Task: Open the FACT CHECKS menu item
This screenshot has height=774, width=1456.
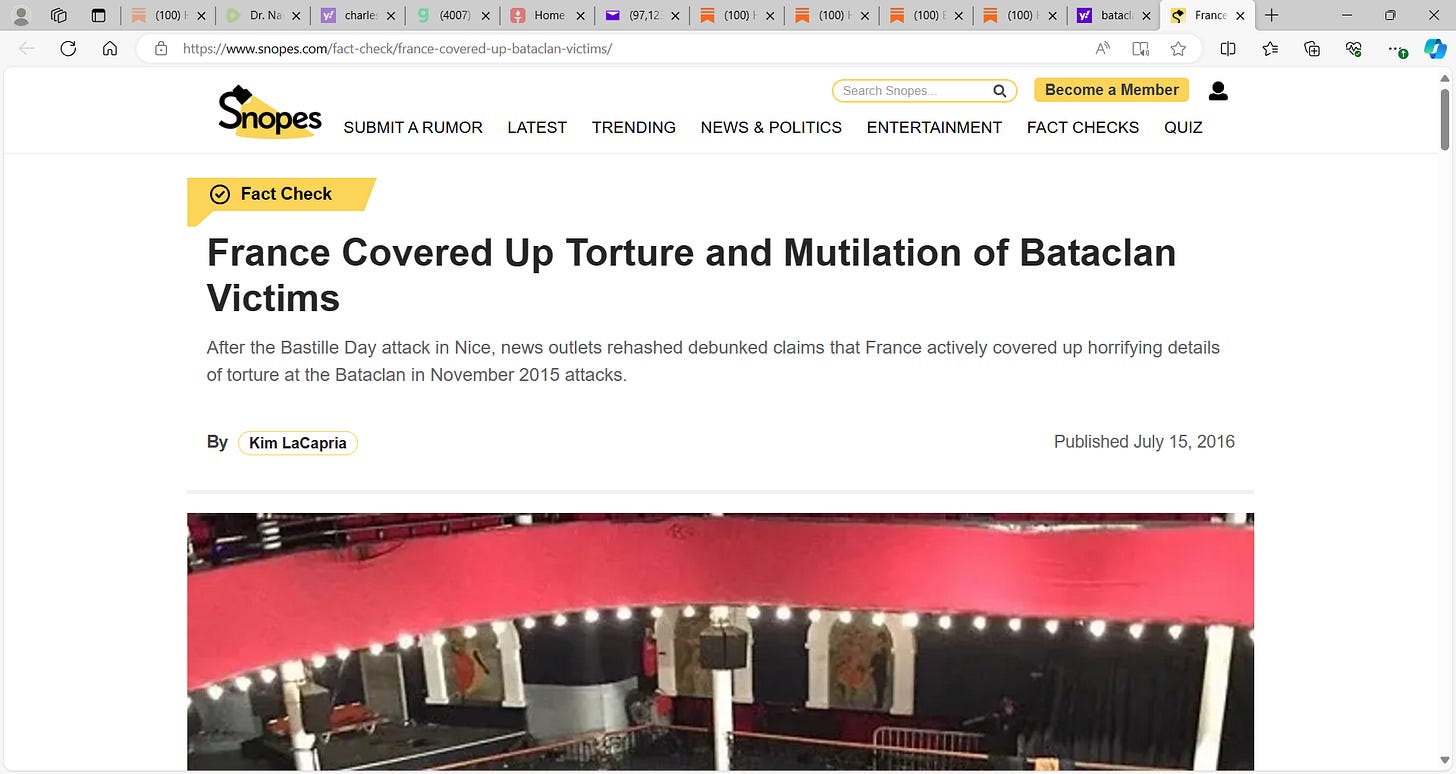Action: pos(1083,127)
